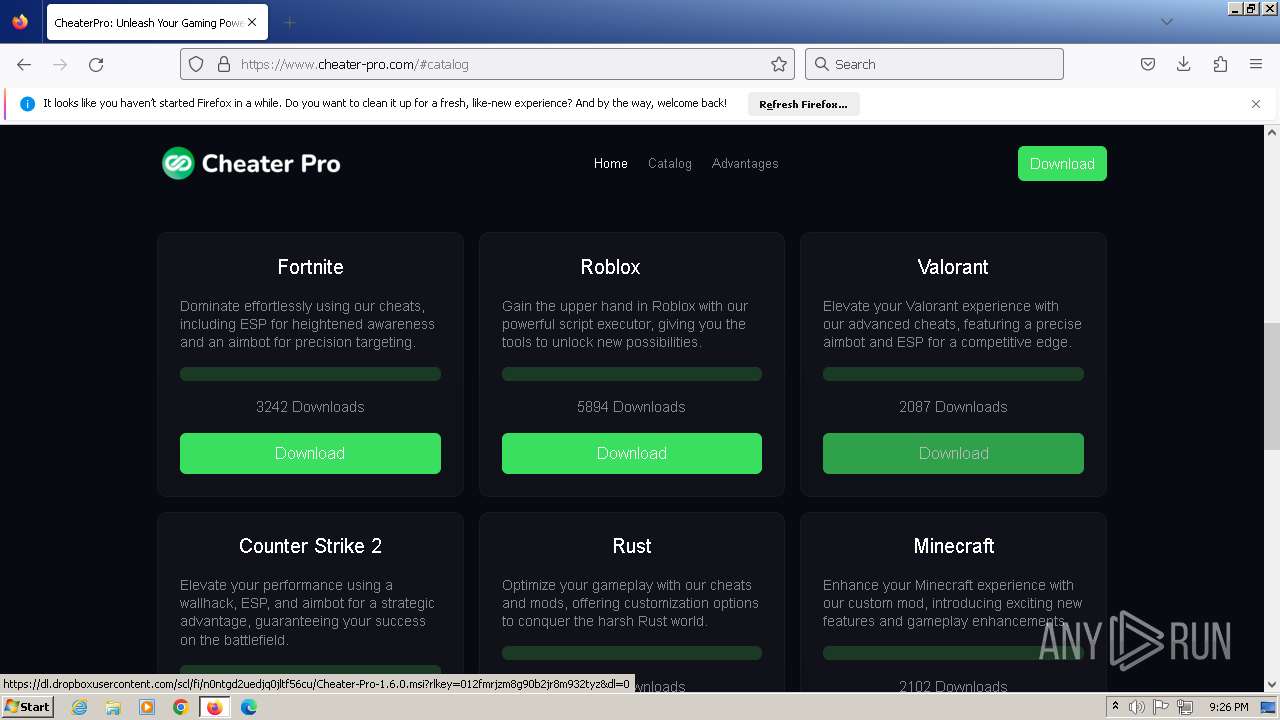Click the 3242 Downloads text
The image size is (1280, 720).
(x=310, y=407)
